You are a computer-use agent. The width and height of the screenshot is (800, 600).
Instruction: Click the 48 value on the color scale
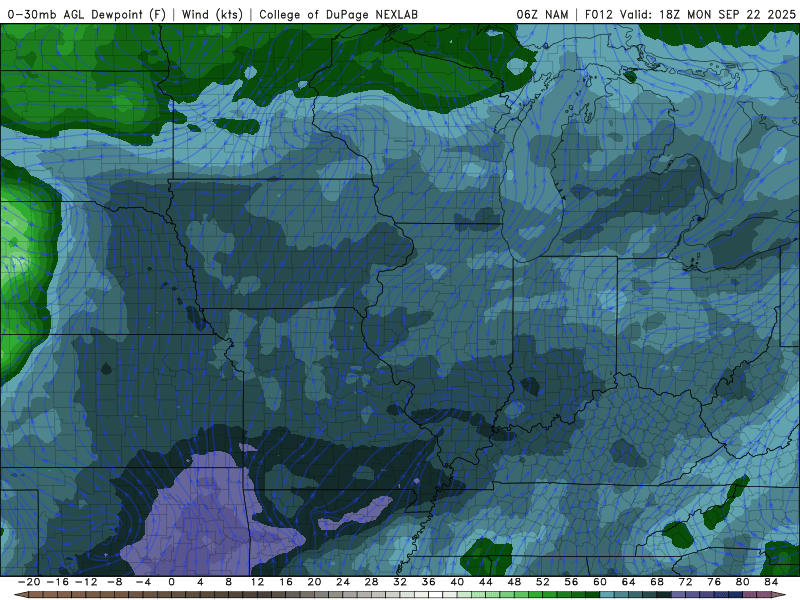click(514, 582)
